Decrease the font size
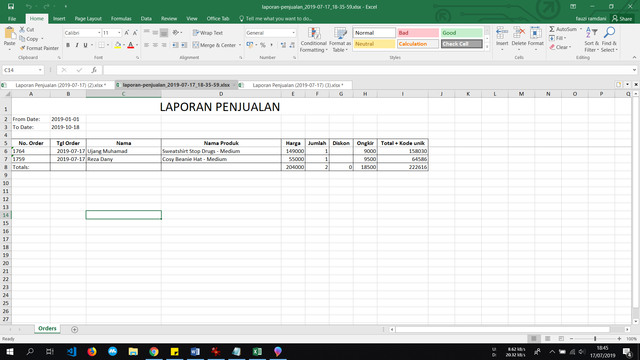 (x=135, y=33)
